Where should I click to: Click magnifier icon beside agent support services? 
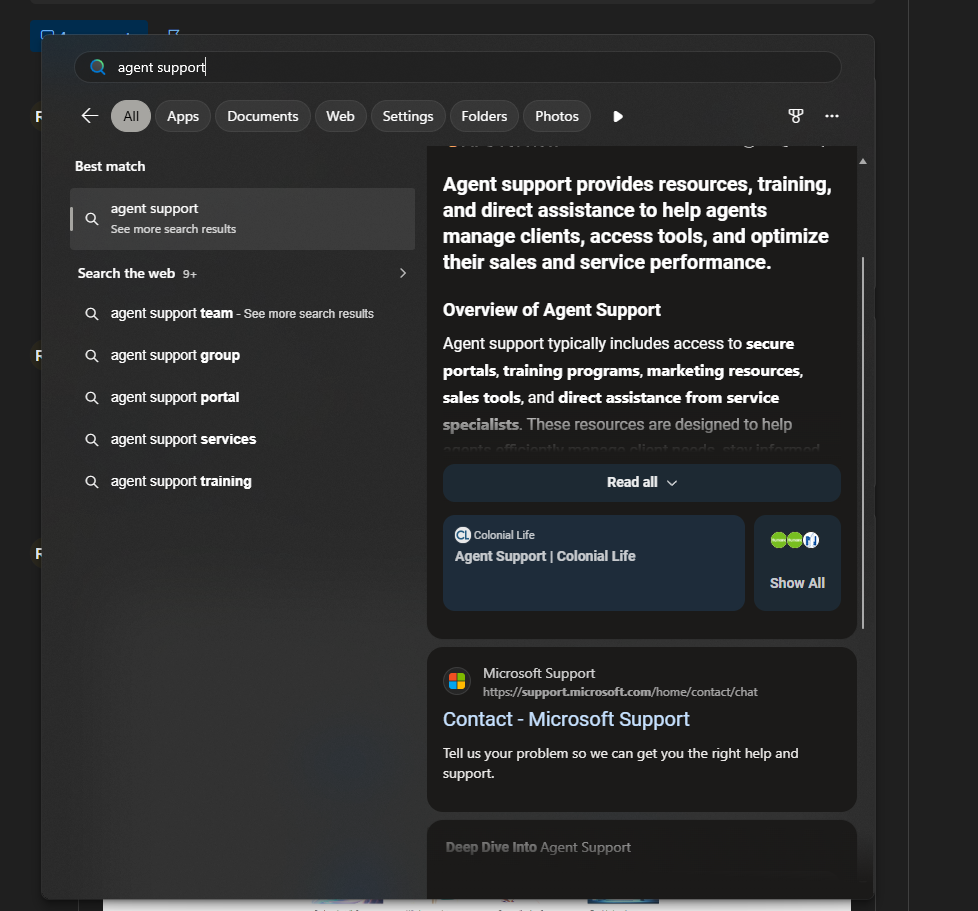[92, 440]
